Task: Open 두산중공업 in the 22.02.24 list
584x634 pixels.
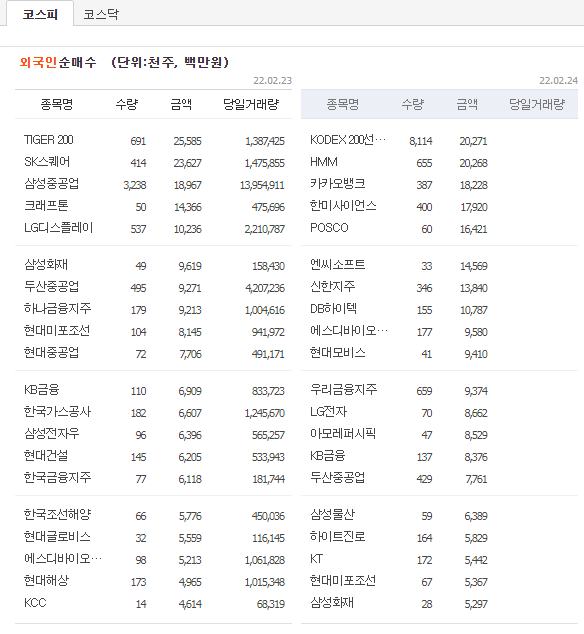Action: 337,478
